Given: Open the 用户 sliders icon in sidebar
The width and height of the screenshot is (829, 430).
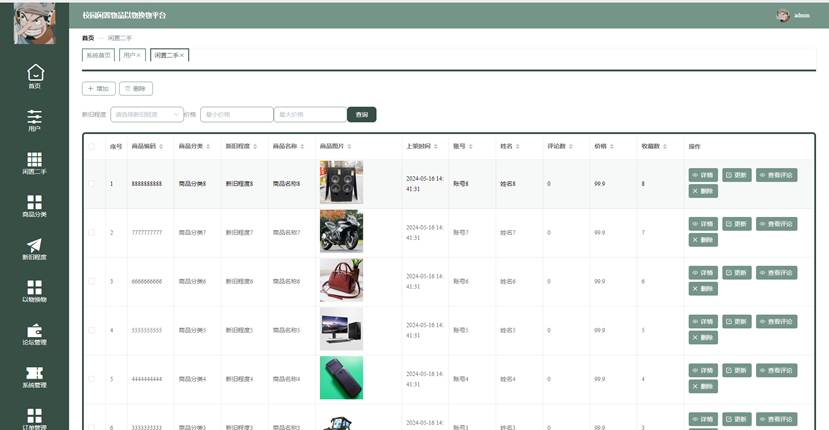Looking at the screenshot, I should (x=34, y=116).
